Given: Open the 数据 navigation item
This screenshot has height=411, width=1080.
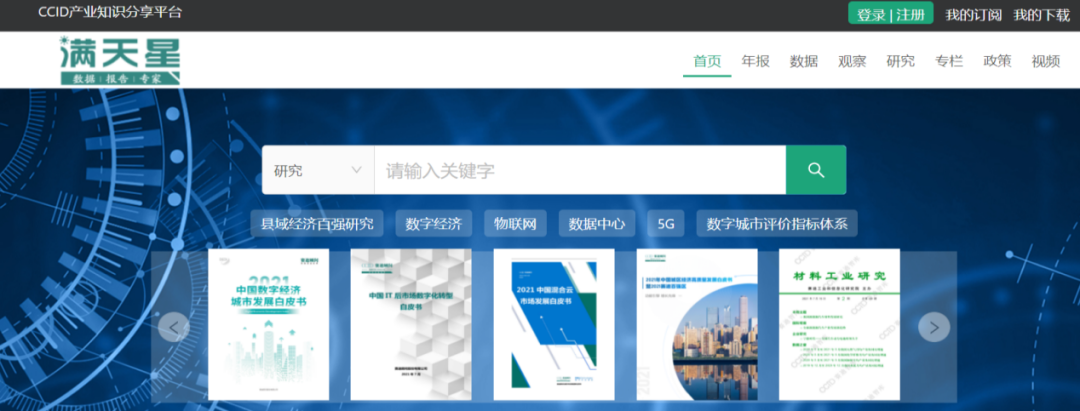Looking at the screenshot, I should [x=804, y=61].
